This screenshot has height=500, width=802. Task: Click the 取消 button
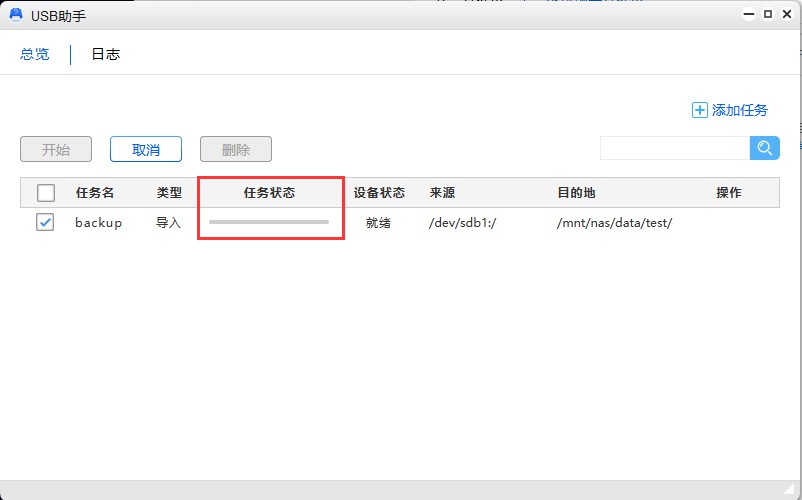(x=146, y=150)
